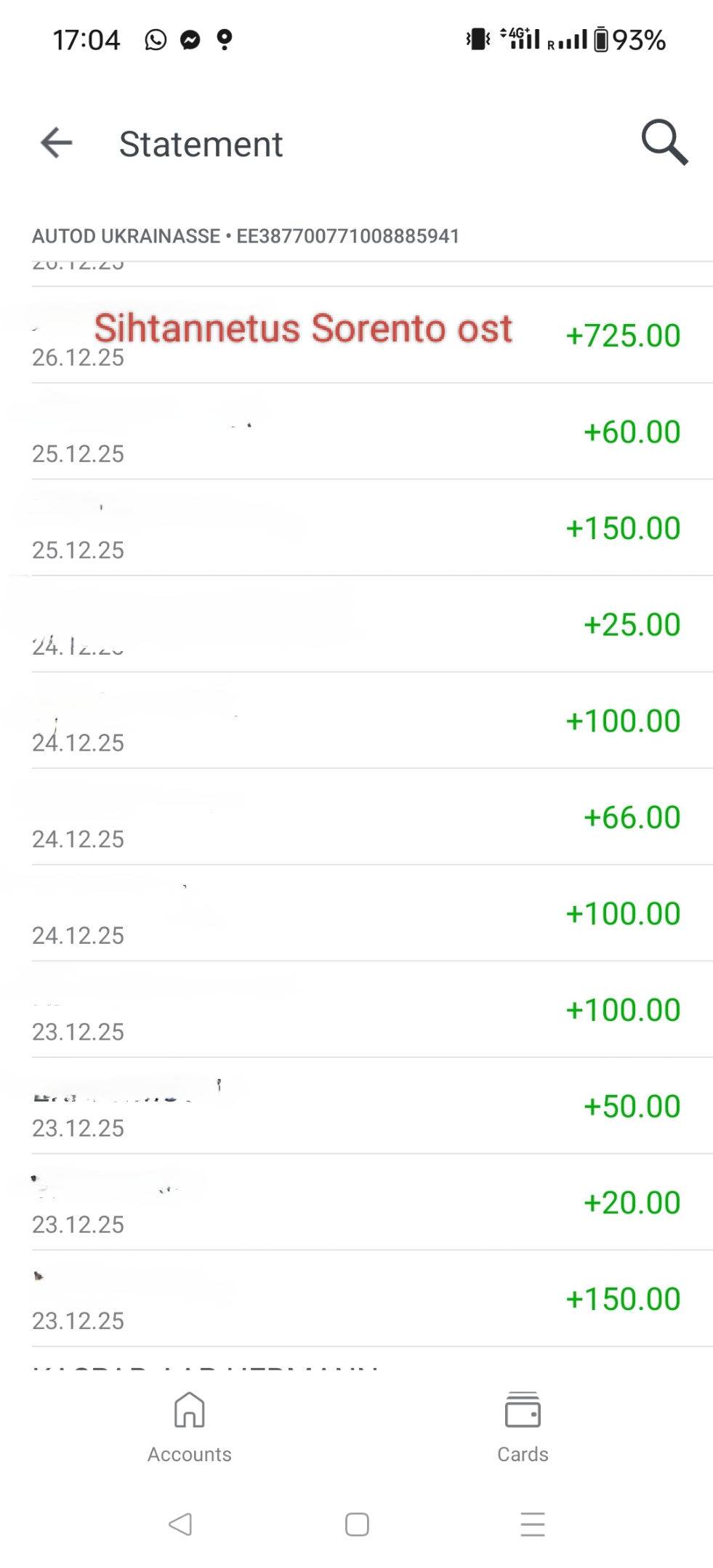Screen dimensions: 713x1568
Task: Tap the battery 93% status indicator
Action: point(630,40)
